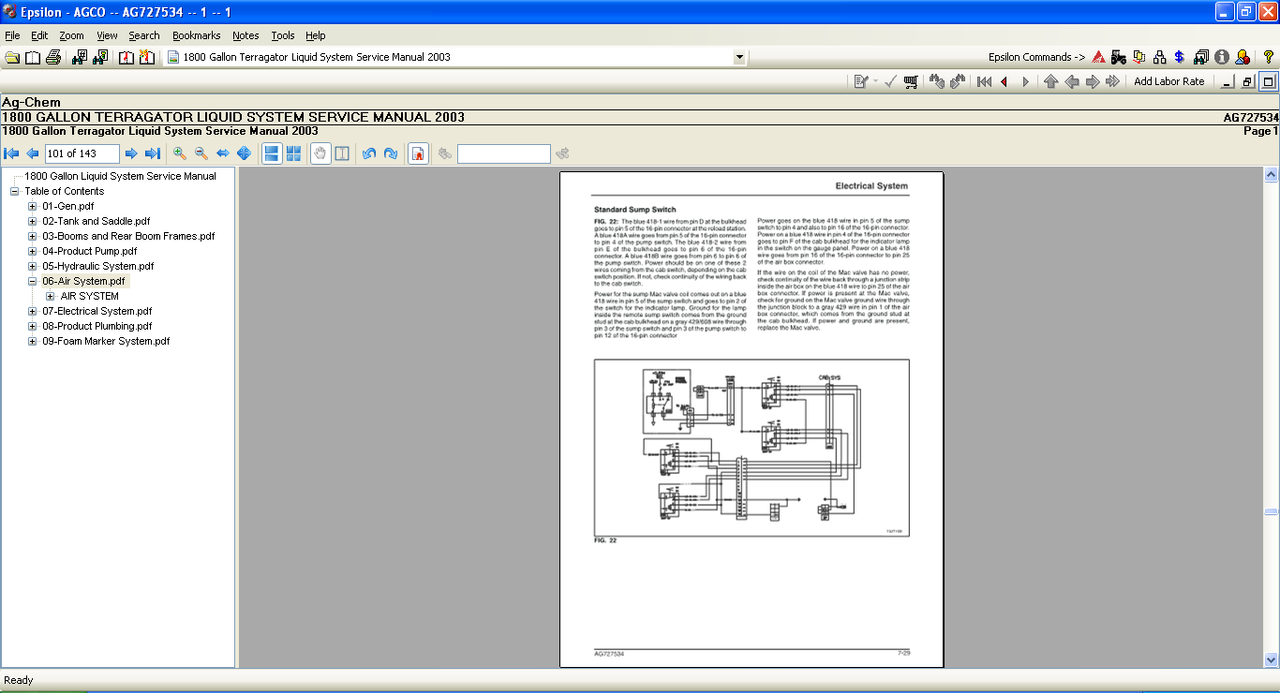
Task: Click the scrollbar down arrow of viewer
Action: tap(1272, 660)
